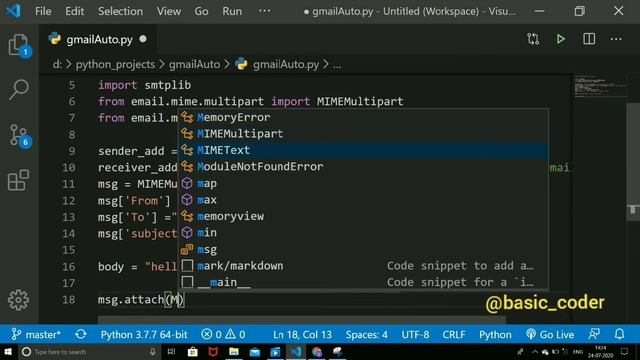Open editor More Actions ellipsis

tap(616, 39)
